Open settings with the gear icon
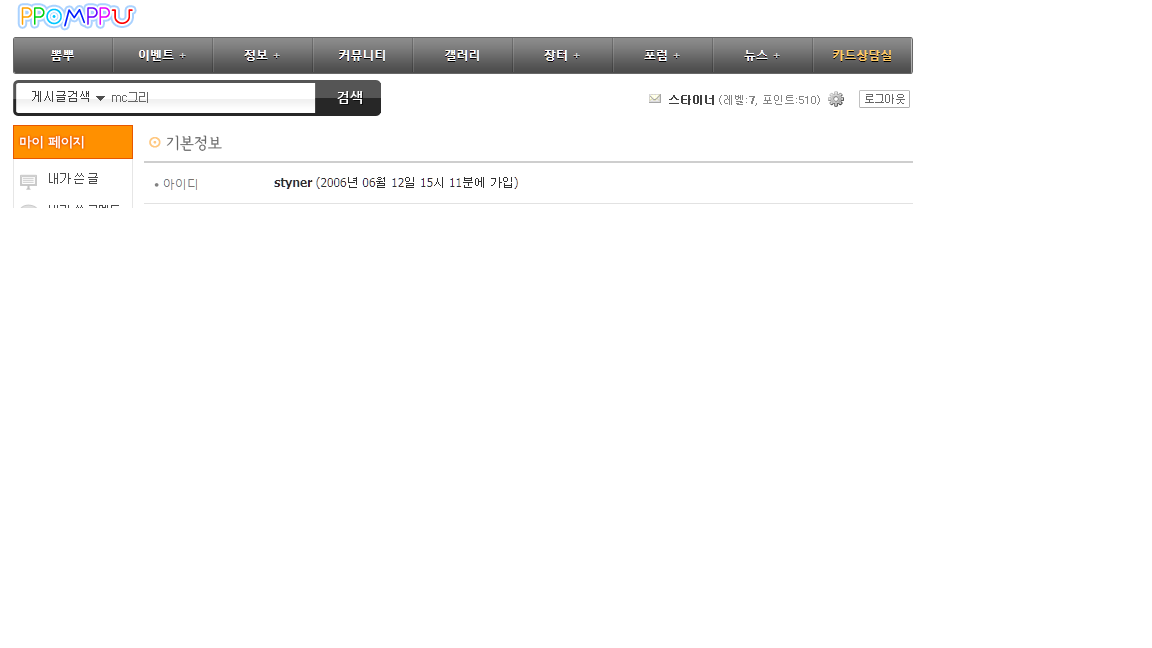1152x648 pixels. tap(836, 99)
